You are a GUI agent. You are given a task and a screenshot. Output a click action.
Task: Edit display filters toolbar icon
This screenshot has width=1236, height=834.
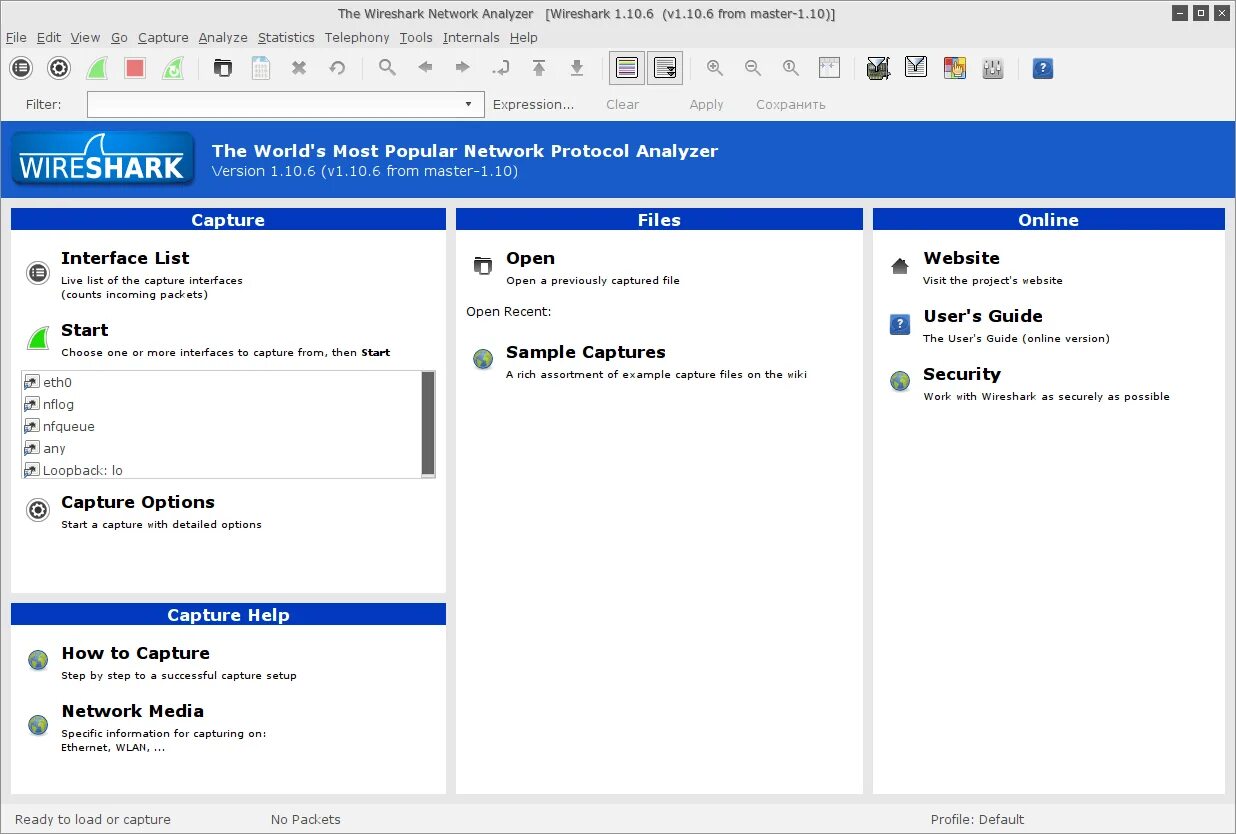[916, 68]
